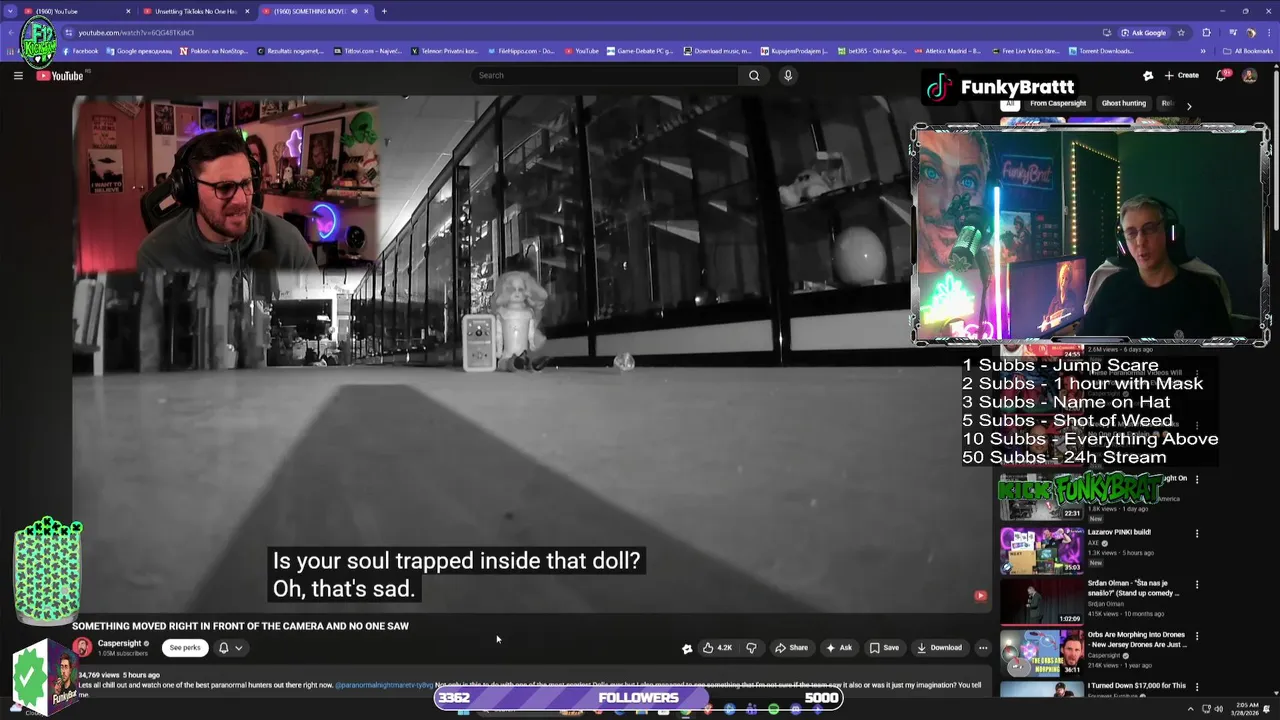Click the paranormalnightmaretv mention link in description

(x=384, y=685)
